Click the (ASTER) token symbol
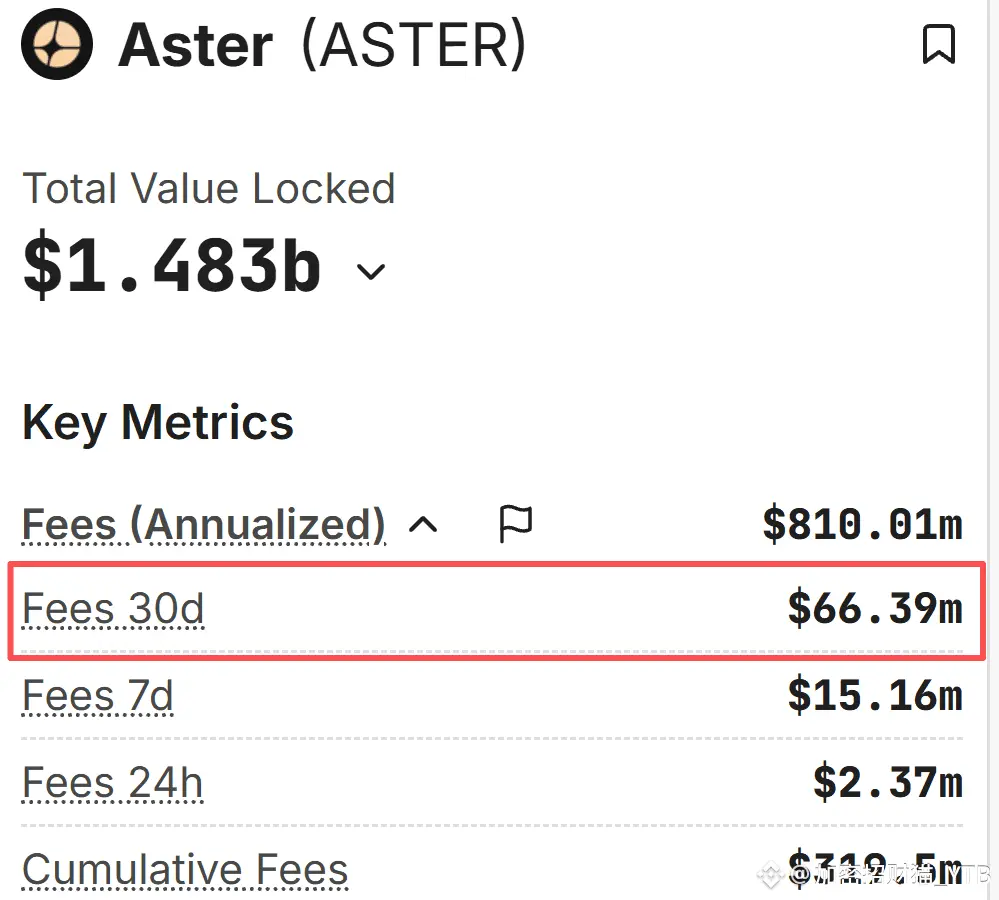The width and height of the screenshot is (999, 900). point(413,46)
